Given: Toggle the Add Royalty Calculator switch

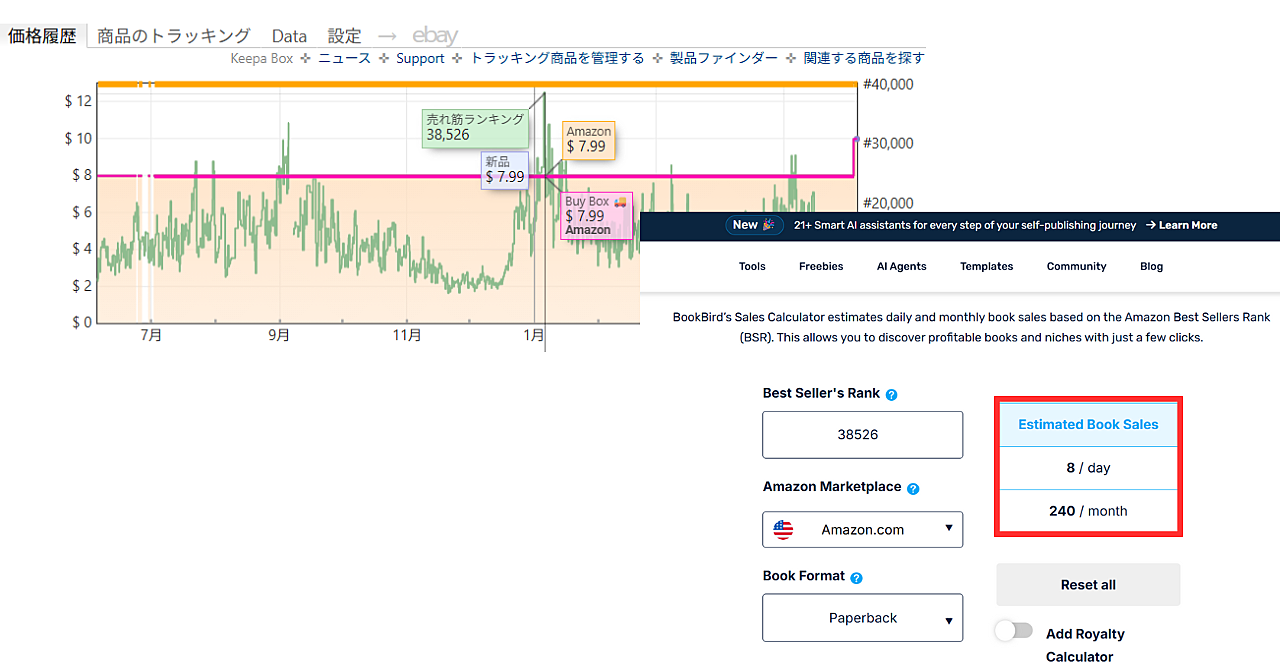Looking at the screenshot, I should (x=1013, y=631).
